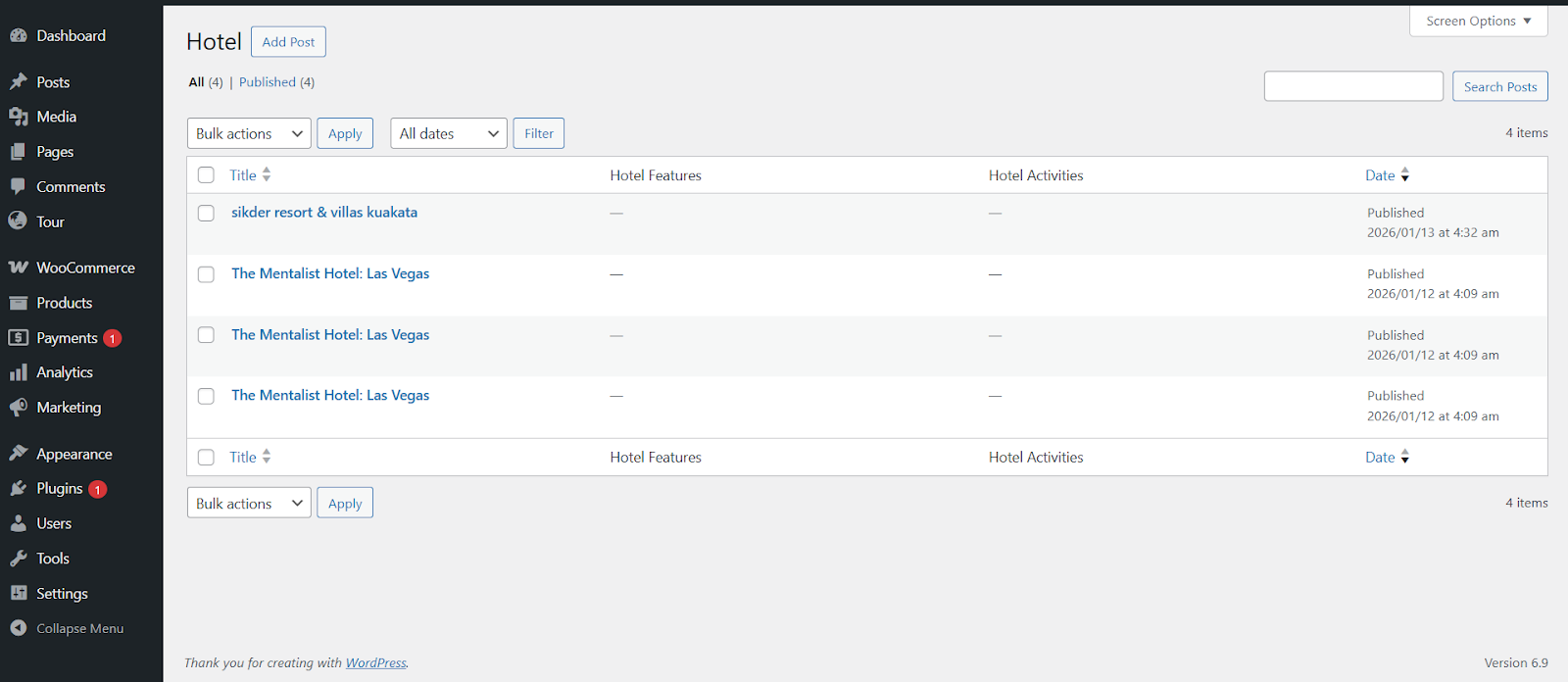Click the Dashboard gauge icon in sidebar
1568x682 pixels.
(x=19, y=36)
